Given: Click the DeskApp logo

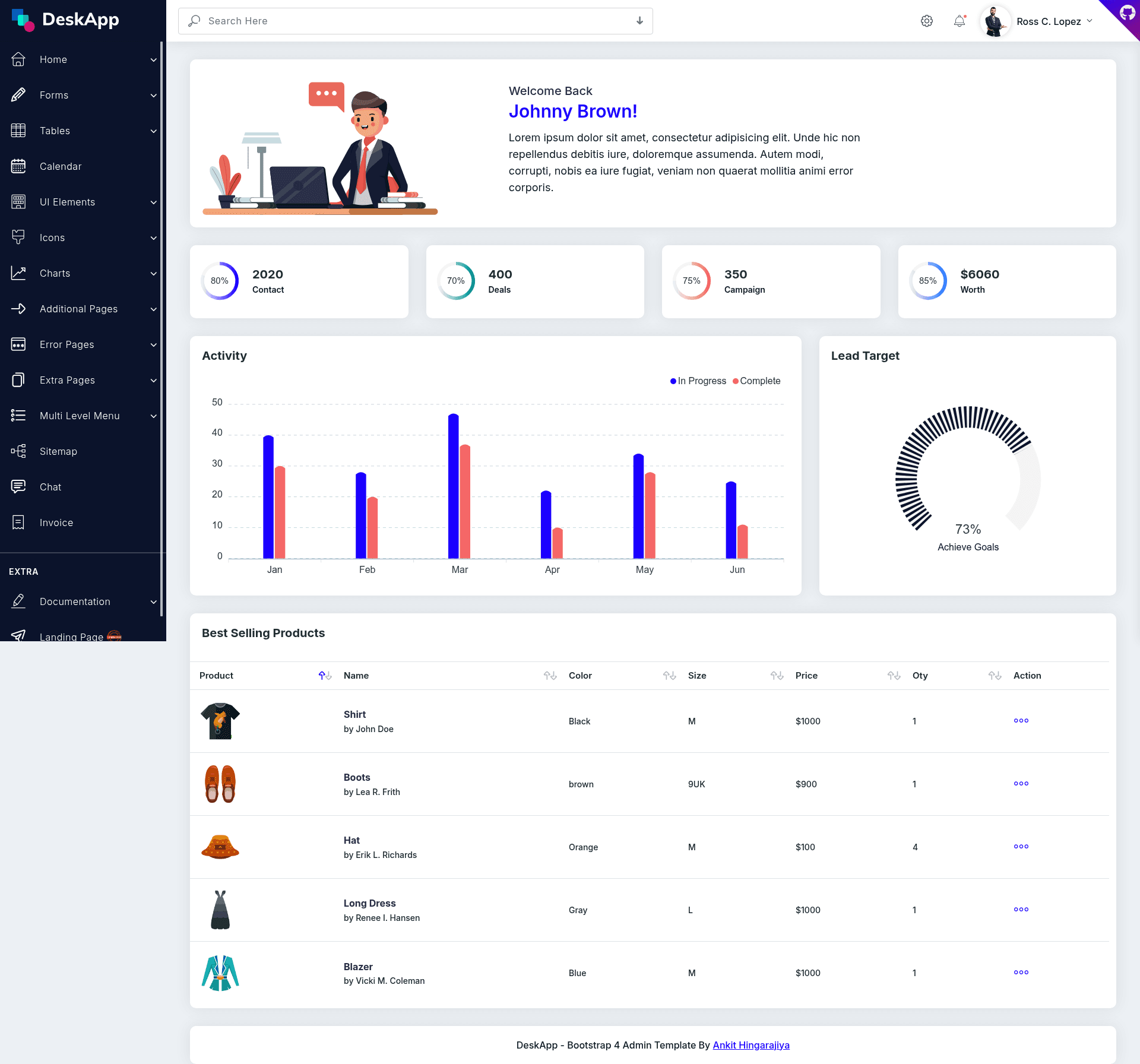Looking at the screenshot, I should [x=65, y=20].
